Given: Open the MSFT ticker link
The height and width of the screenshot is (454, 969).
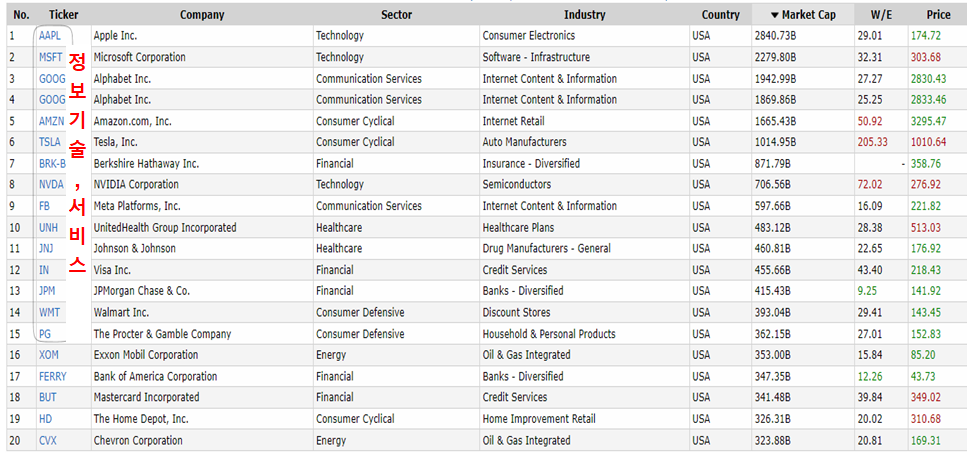Looking at the screenshot, I should coord(50,57).
